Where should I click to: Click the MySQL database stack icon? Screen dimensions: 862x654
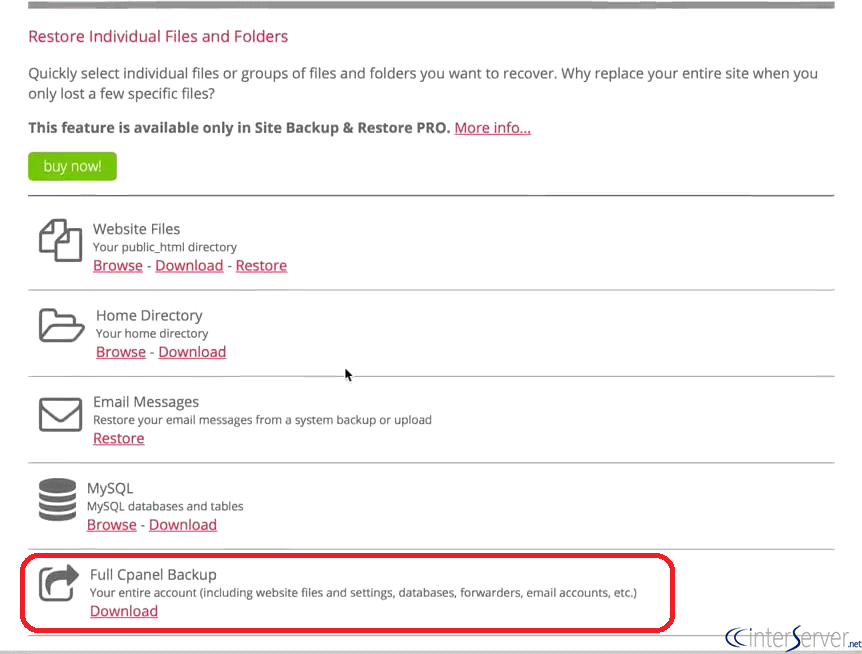(x=57, y=500)
